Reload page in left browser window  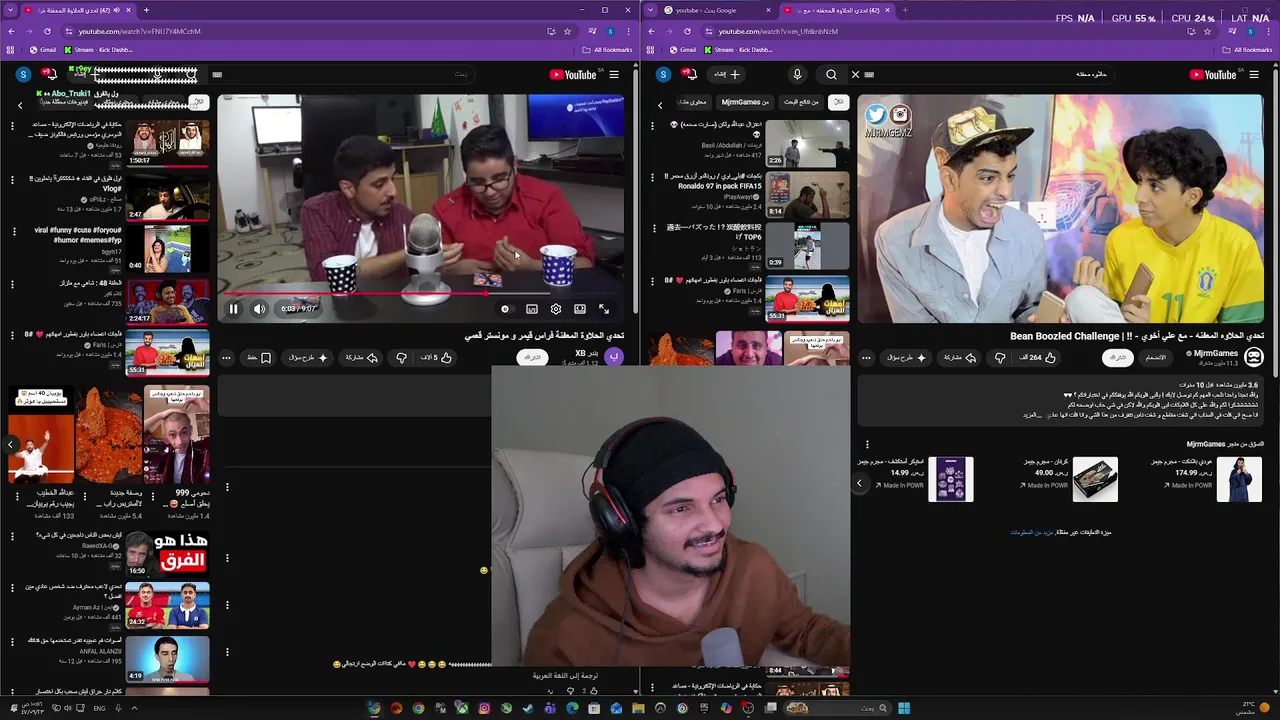coord(47,31)
